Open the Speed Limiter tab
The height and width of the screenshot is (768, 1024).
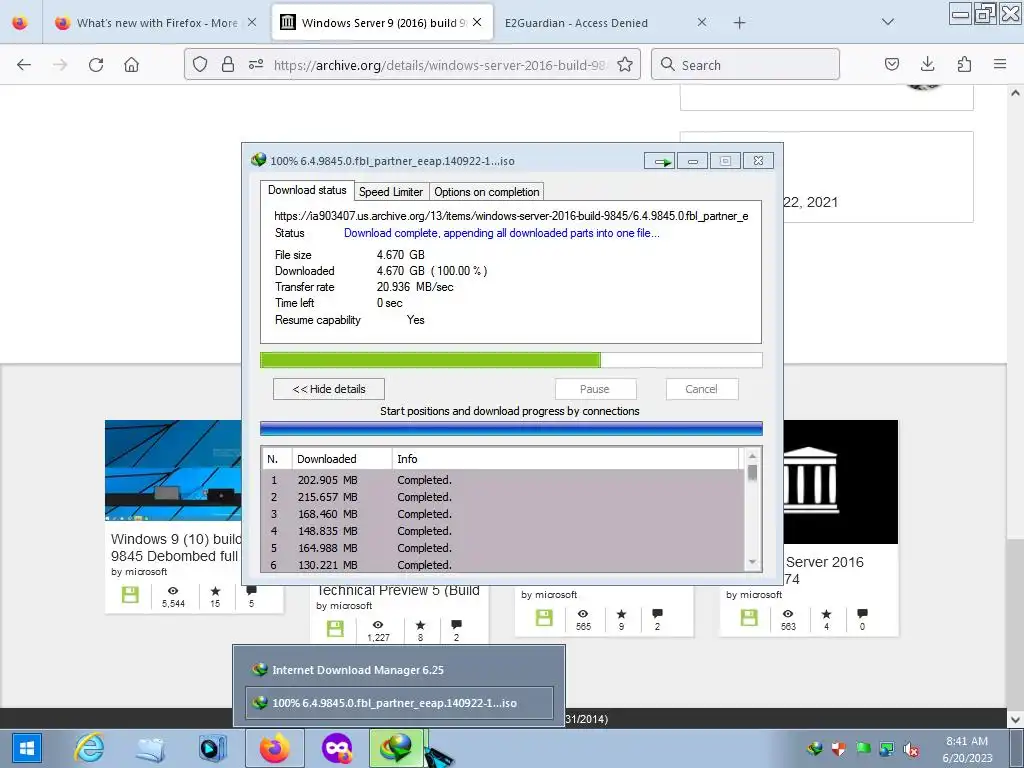391,192
